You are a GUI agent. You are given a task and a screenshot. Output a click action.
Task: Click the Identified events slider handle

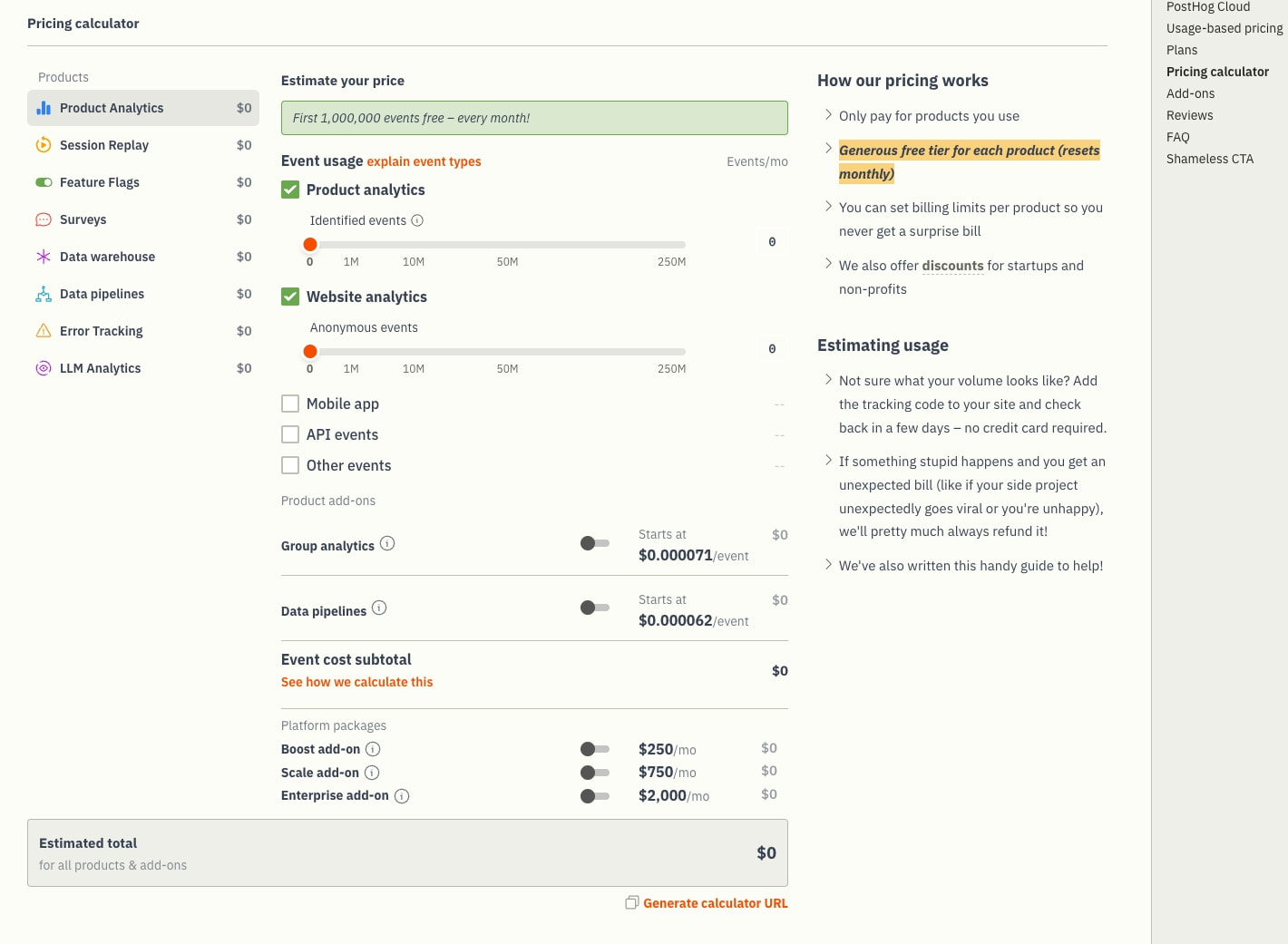pyautogui.click(x=310, y=244)
